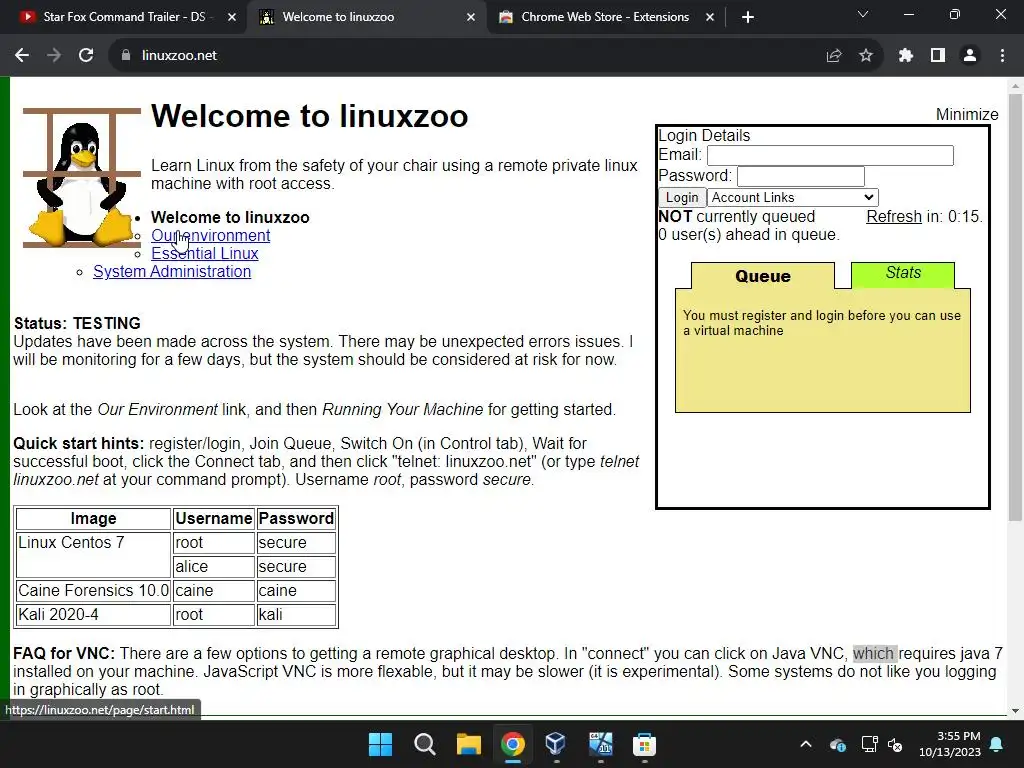The image size is (1024, 768).
Task: Click the browser forward arrow
Action: [54, 56]
